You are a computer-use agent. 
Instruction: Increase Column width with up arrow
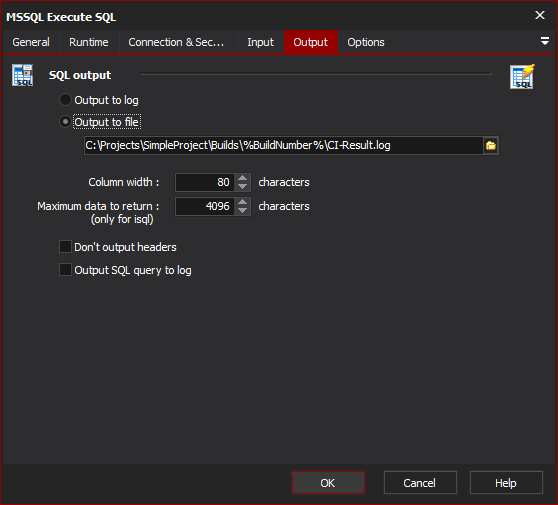pyautogui.click(x=243, y=178)
